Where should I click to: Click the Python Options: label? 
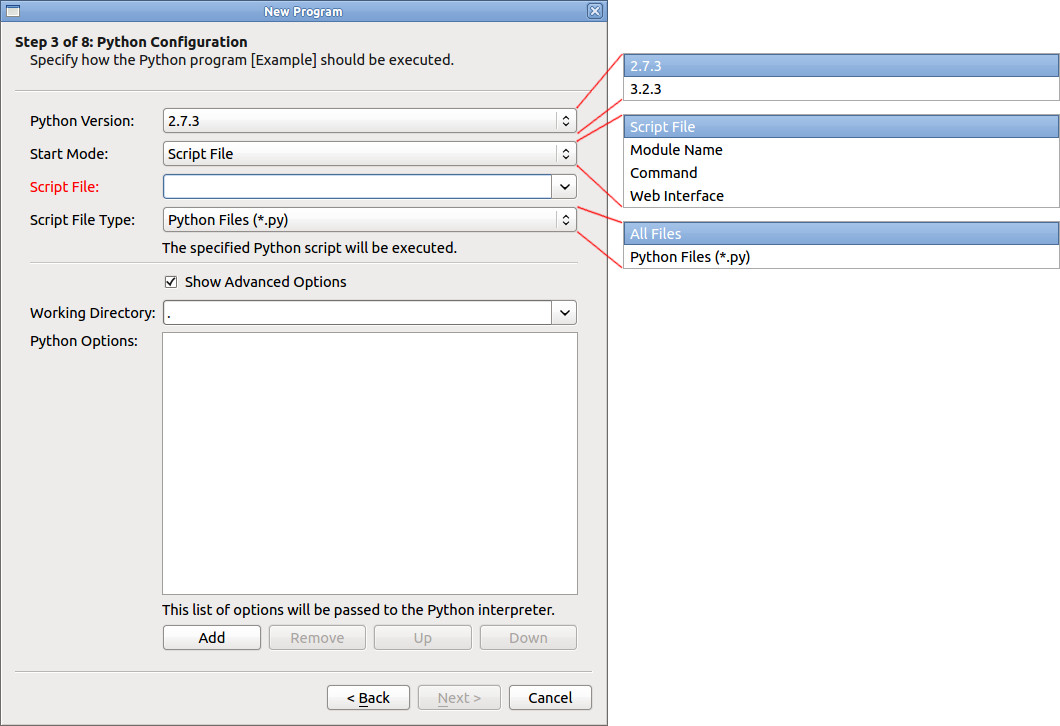(84, 341)
